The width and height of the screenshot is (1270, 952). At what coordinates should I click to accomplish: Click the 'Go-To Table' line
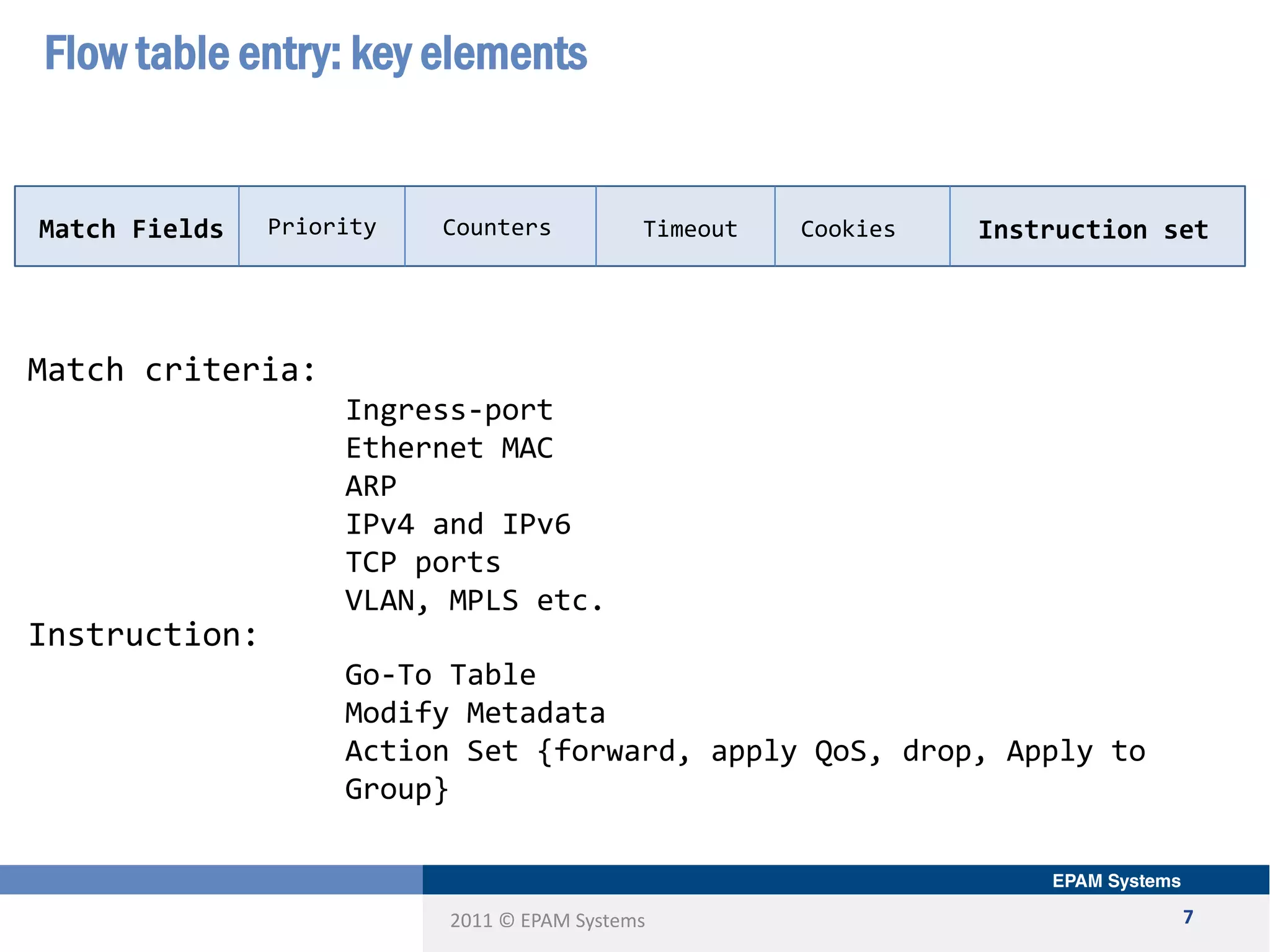[440, 675]
